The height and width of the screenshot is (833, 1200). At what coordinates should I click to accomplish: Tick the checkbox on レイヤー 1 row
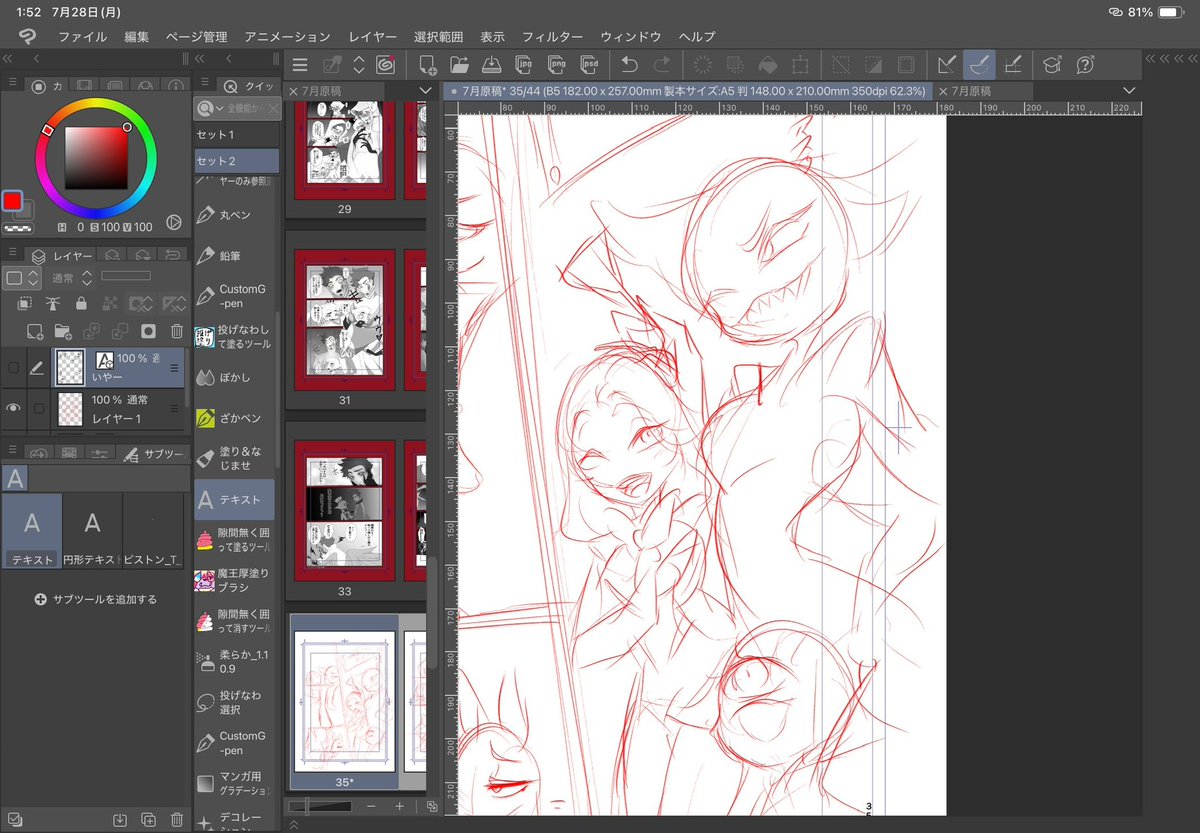tap(38, 407)
